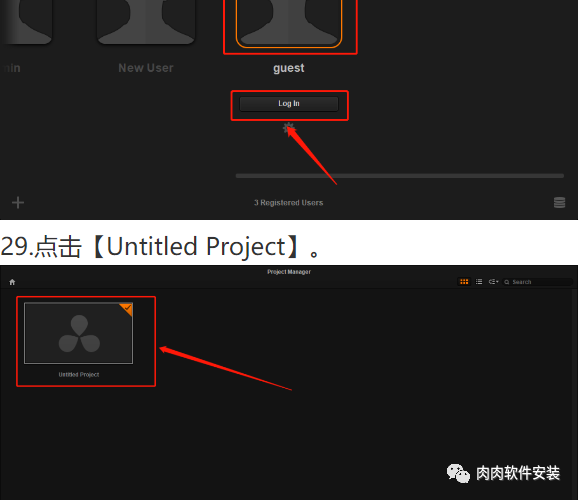Switch to thumbnail grid view

coord(464,282)
